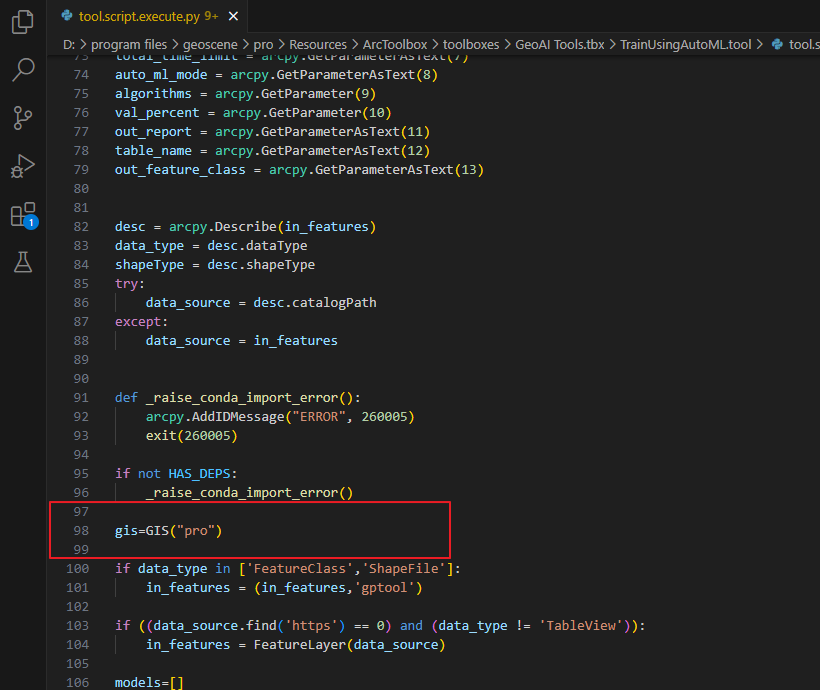The image size is (820, 690).
Task: Click 'HAS_DEPS' on line 95
Action: (x=199, y=473)
